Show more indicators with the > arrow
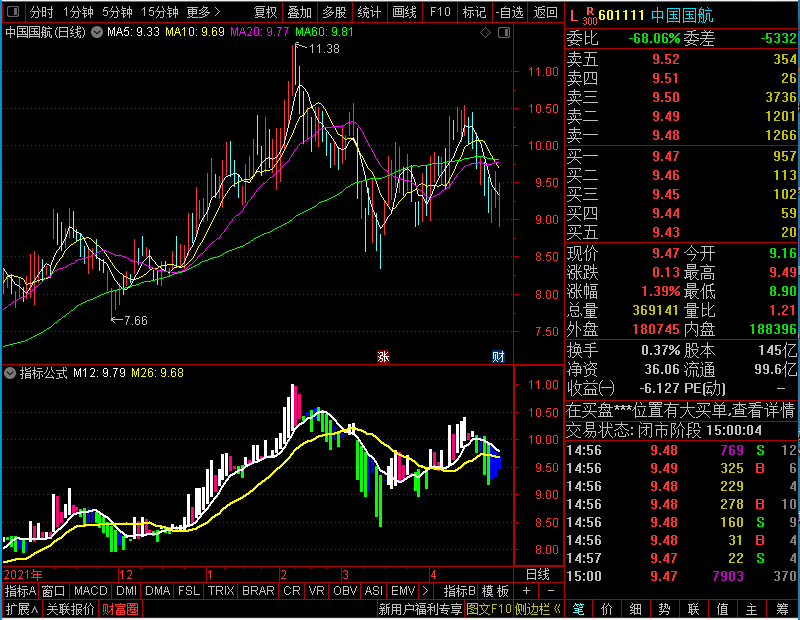Viewport: 800px width, 620px height. pos(425,591)
